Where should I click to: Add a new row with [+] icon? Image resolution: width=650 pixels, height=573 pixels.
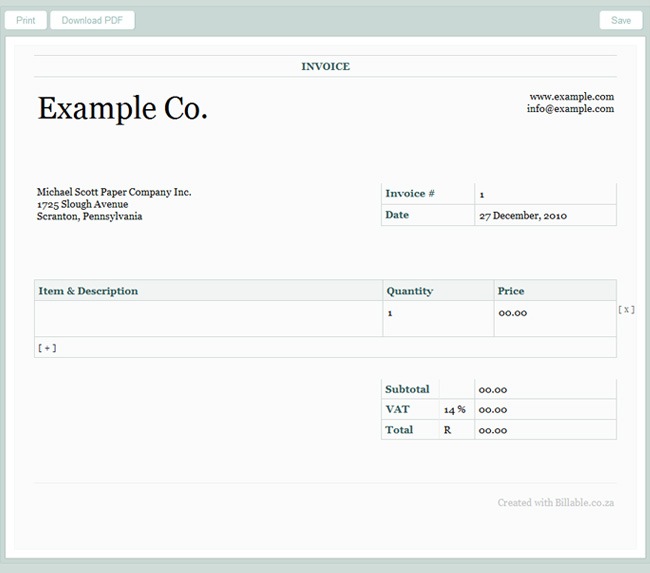point(47,348)
